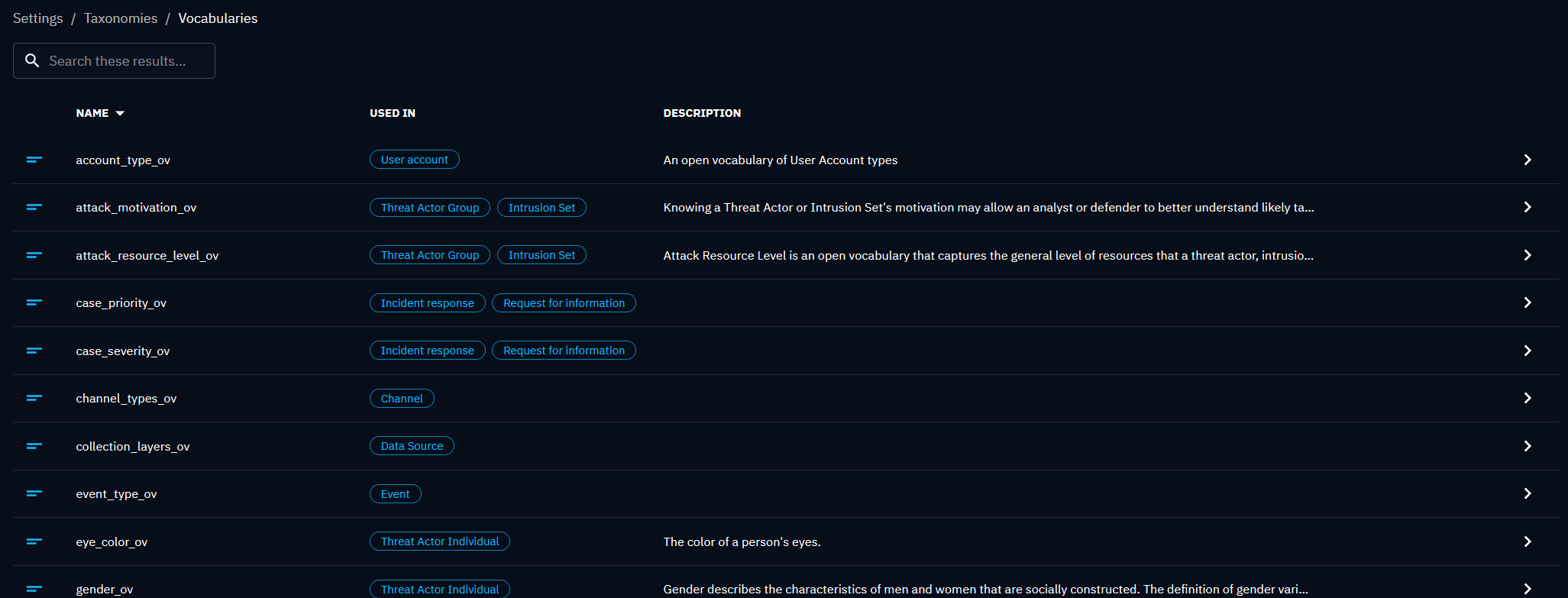
Task: Click the Data Source tag chip
Action: click(x=412, y=446)
